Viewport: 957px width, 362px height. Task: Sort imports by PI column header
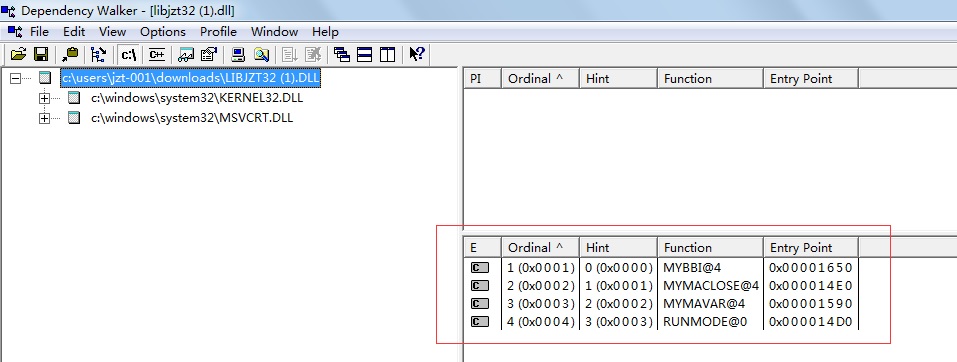pos(483,79)
